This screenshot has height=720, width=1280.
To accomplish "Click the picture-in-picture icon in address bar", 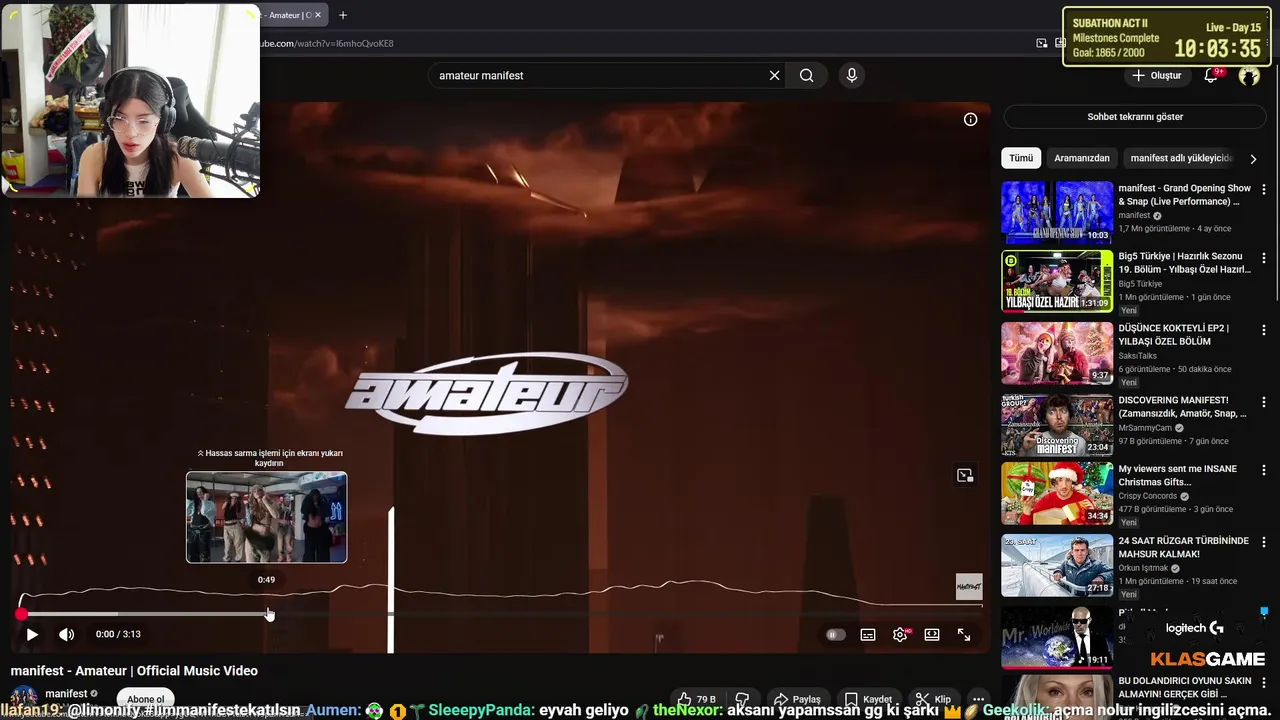I will point(1041,43).
